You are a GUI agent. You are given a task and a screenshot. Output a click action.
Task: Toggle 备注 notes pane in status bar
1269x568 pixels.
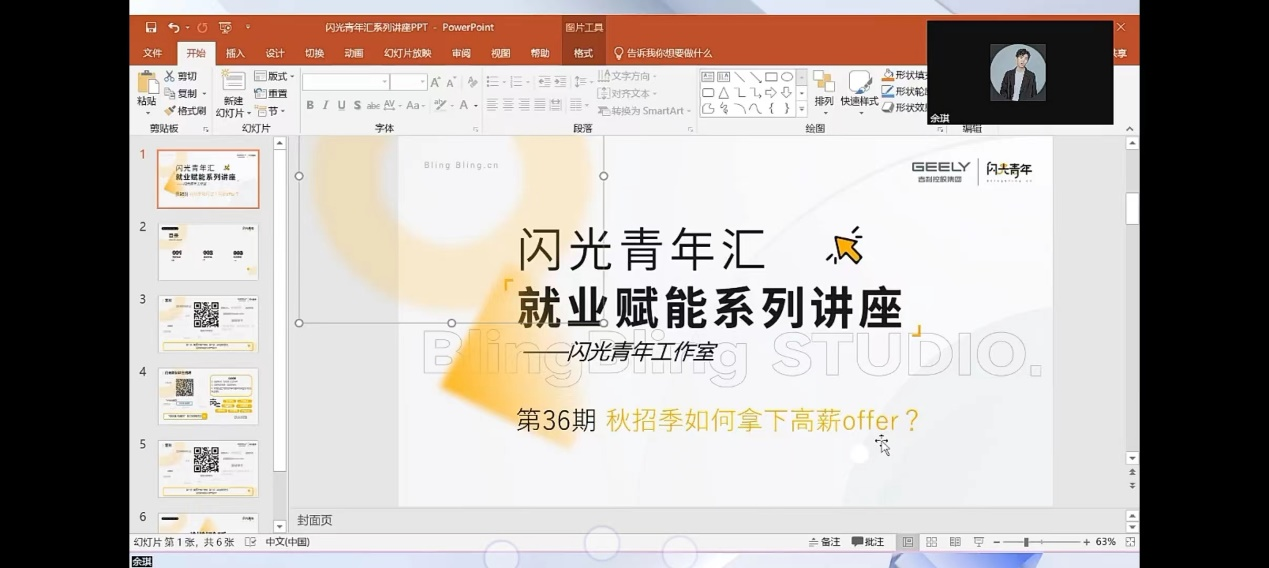825,542
